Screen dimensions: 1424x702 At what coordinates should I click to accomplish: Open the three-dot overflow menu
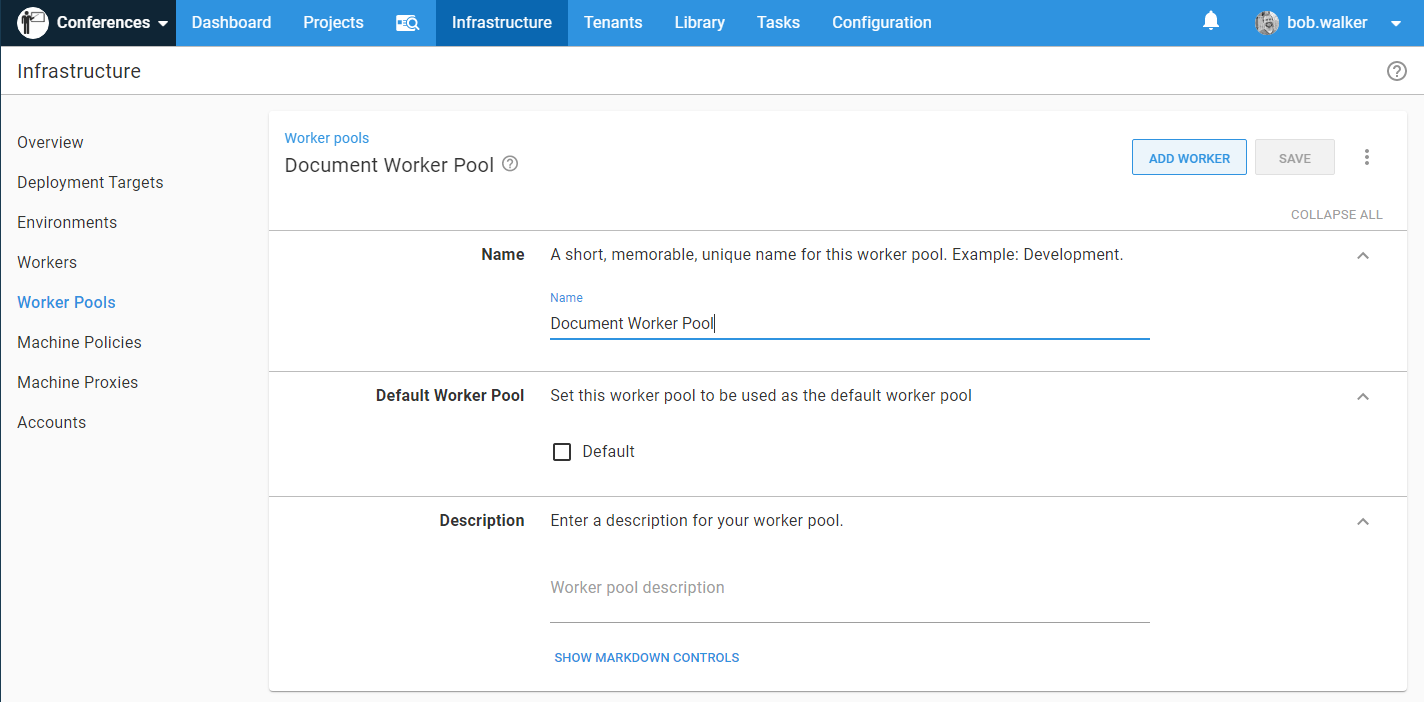coord(1367,157)
